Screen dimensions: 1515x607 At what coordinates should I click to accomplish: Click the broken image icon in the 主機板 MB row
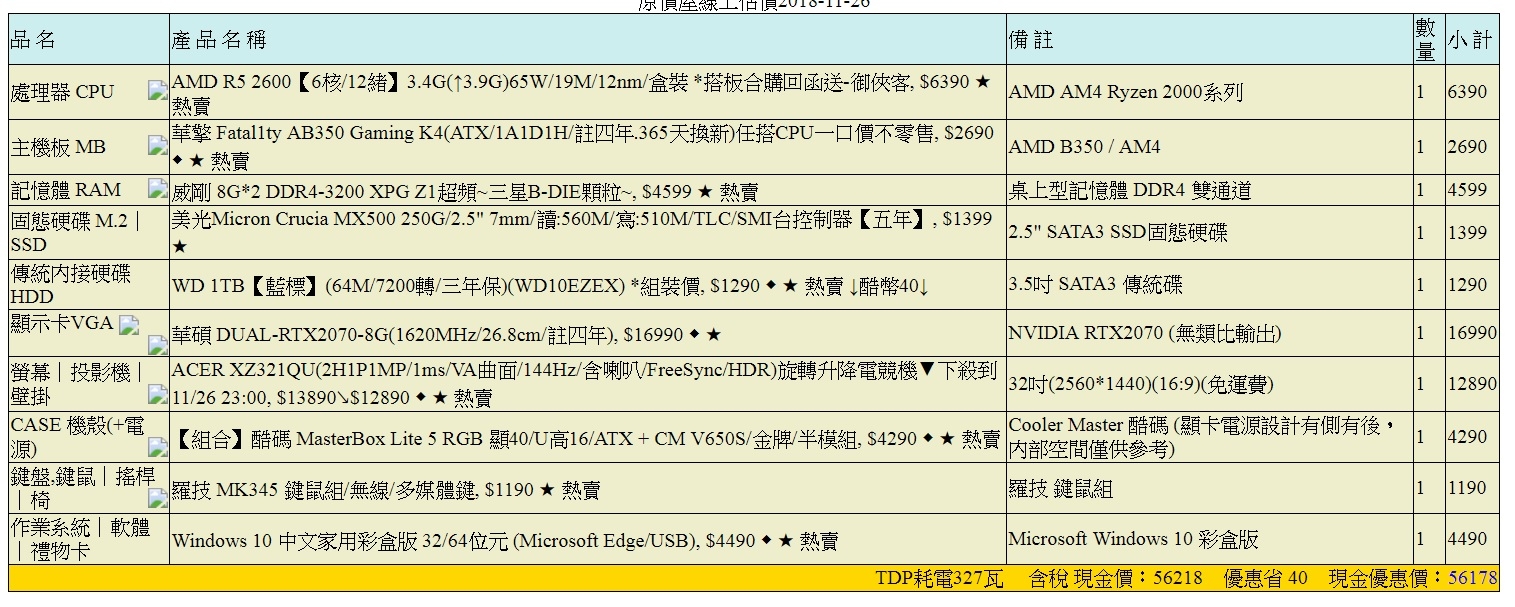(157, 145)
